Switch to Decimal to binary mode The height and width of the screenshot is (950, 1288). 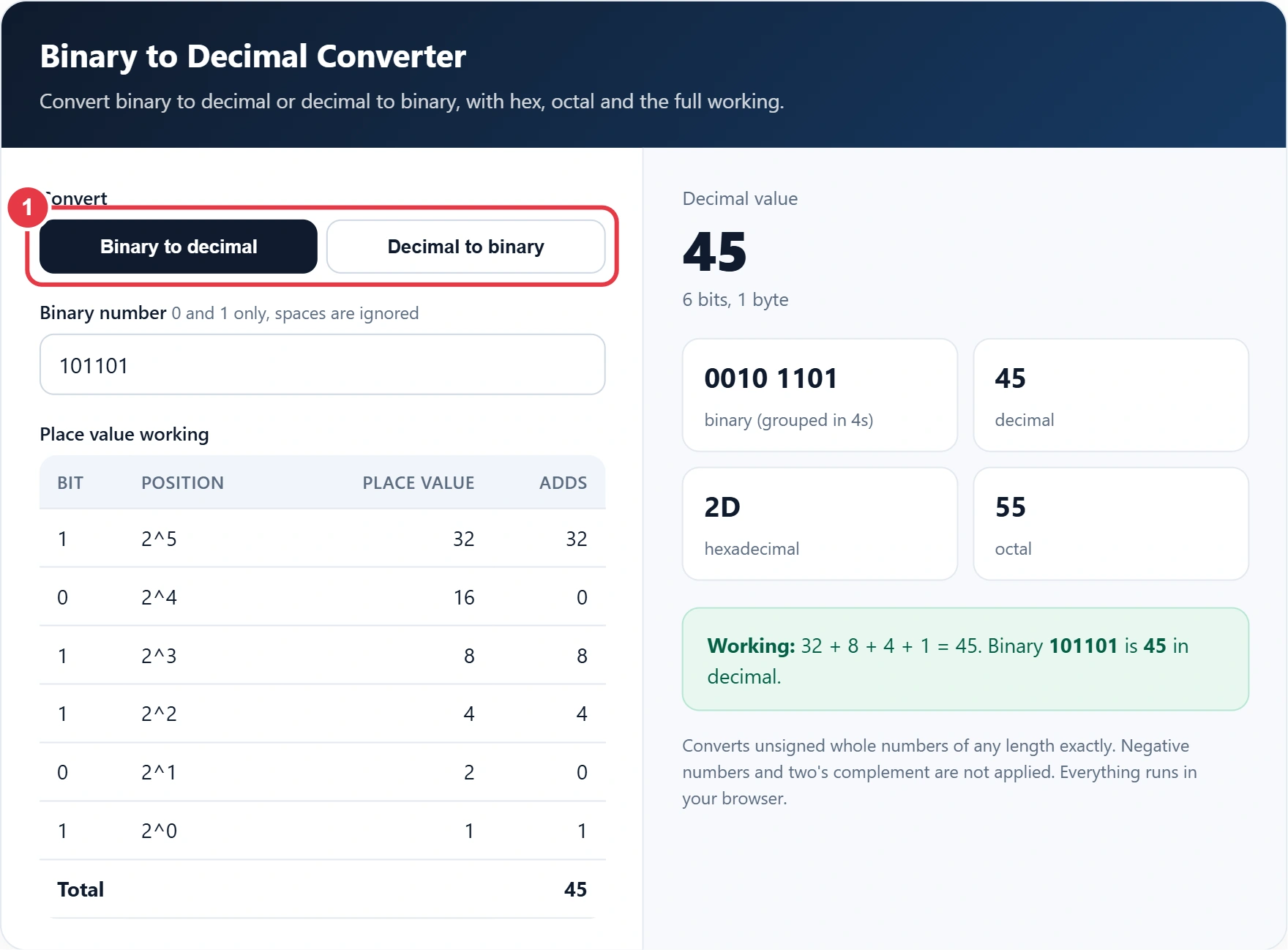[x=465, y=247]
